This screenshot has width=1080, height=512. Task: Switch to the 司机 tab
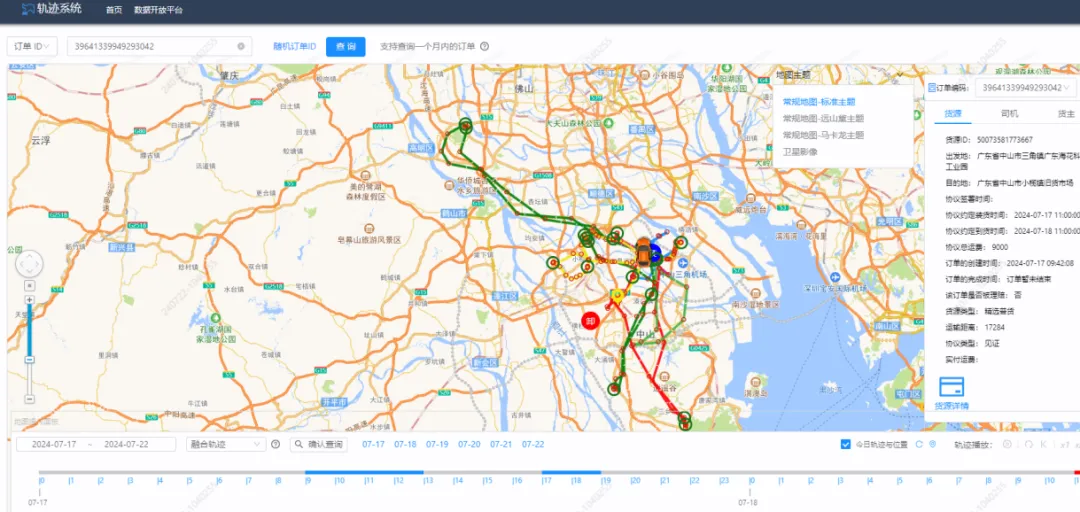pos(1010,114)
